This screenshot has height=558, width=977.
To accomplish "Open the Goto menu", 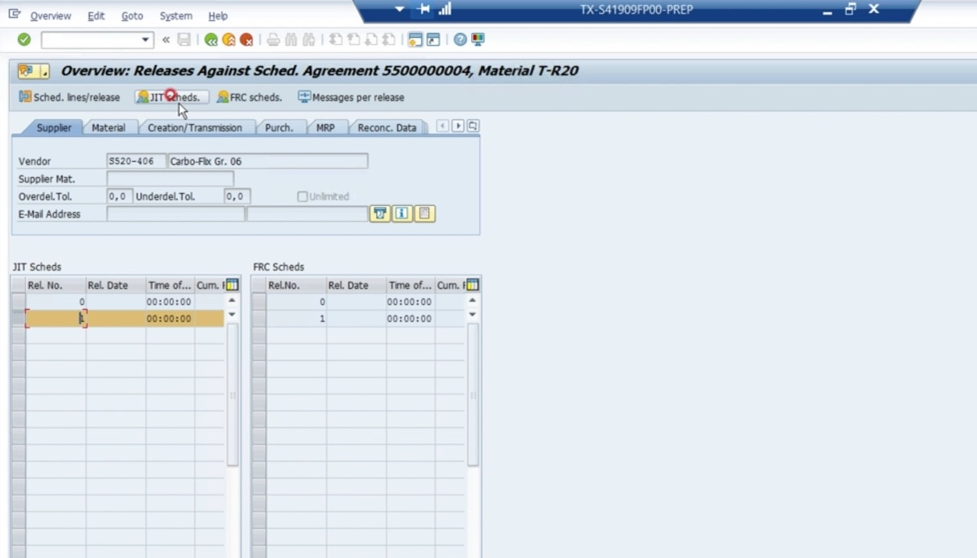I will 132,16.
